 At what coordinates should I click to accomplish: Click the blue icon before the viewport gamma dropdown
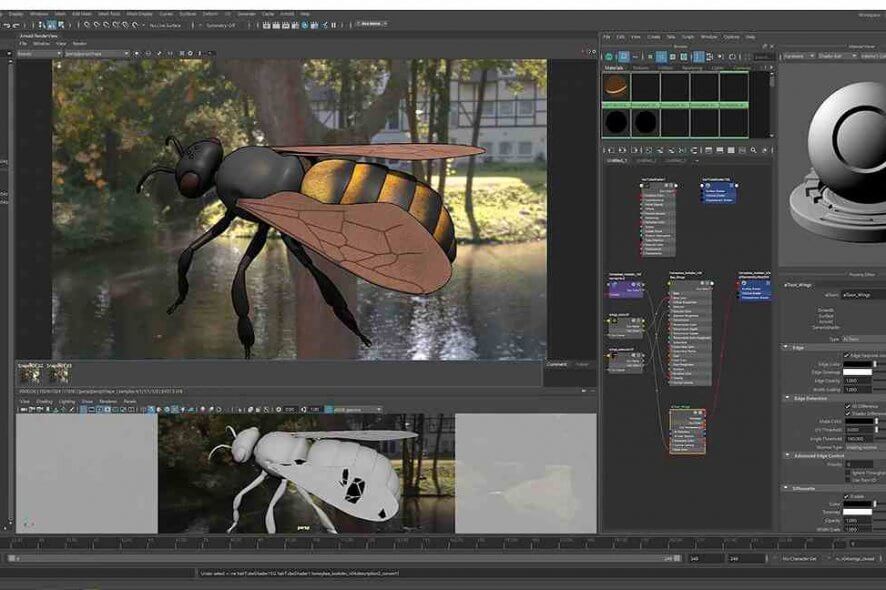coord(329,409)
